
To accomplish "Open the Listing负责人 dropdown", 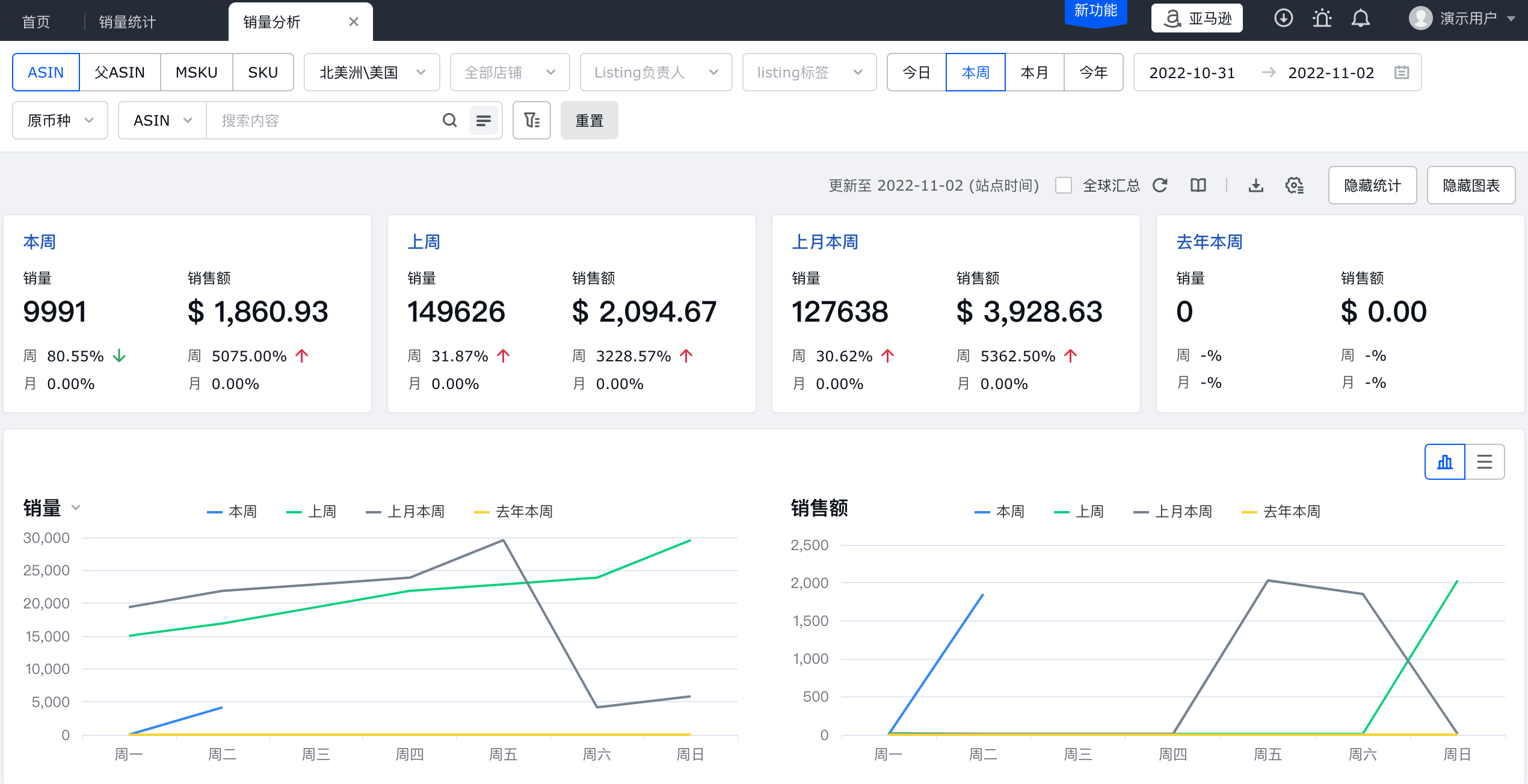I will pyautogui.click(x=656, y=72).
